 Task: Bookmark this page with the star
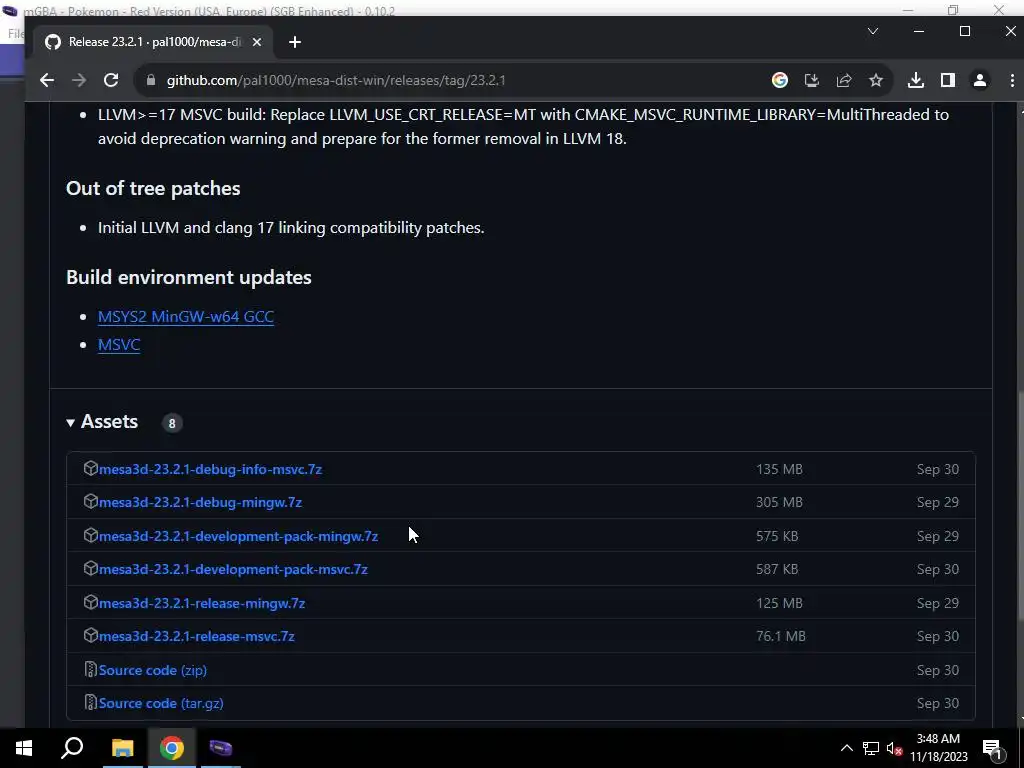click(876, 80)
